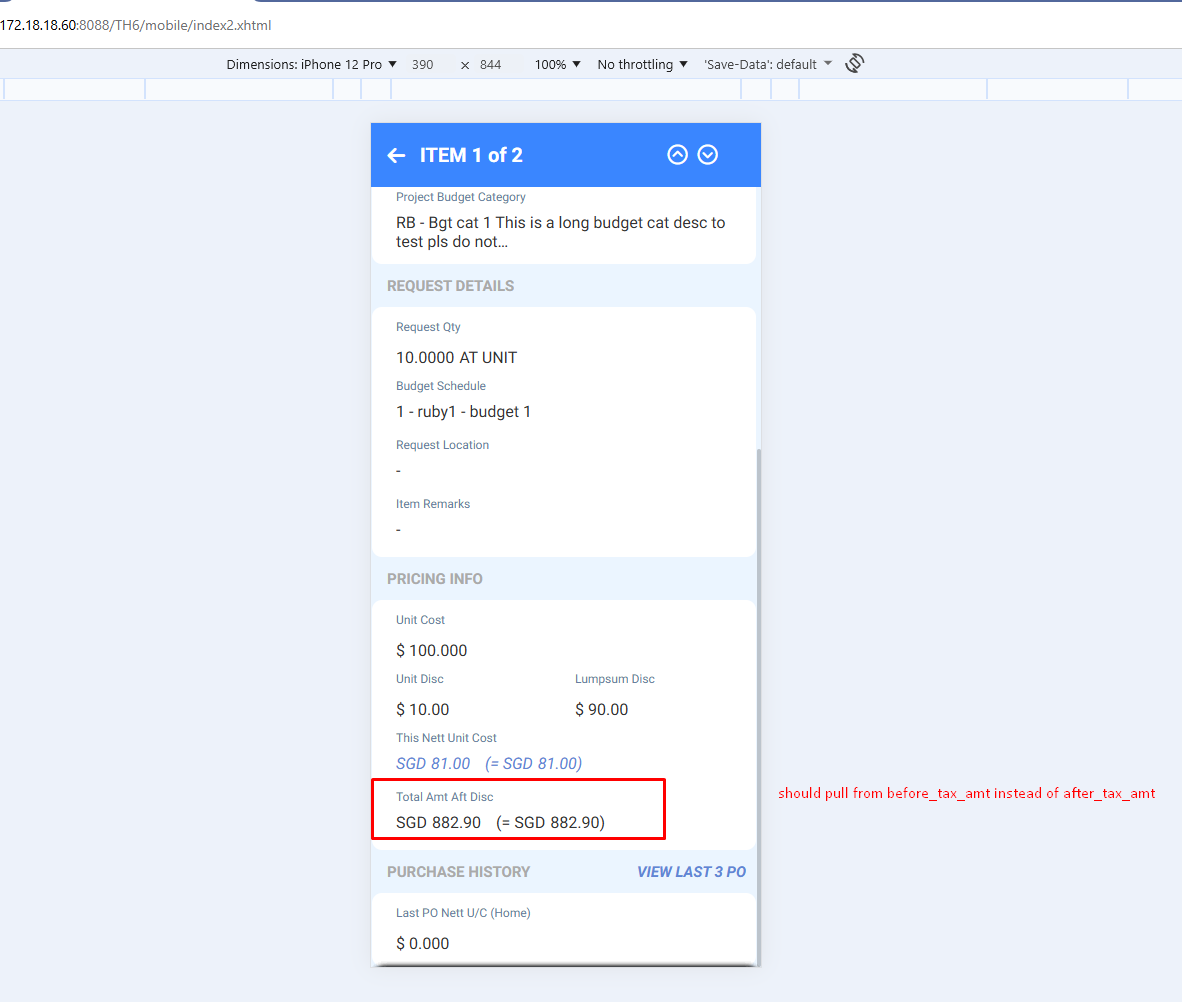Image resolution: width=1182 pixels, height=1002 pixels.
Task: Click the Unit Cost $ 100.000 value
Action: click(x=432, y=650)
